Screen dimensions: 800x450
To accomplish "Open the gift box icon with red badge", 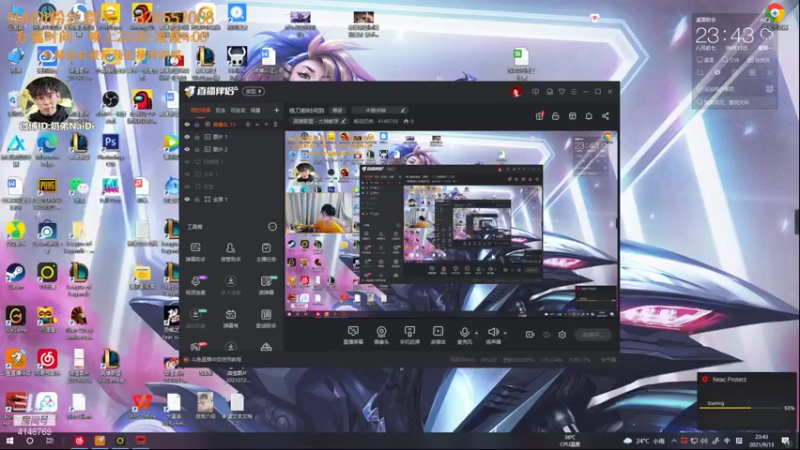I will [x=539, y=116].
